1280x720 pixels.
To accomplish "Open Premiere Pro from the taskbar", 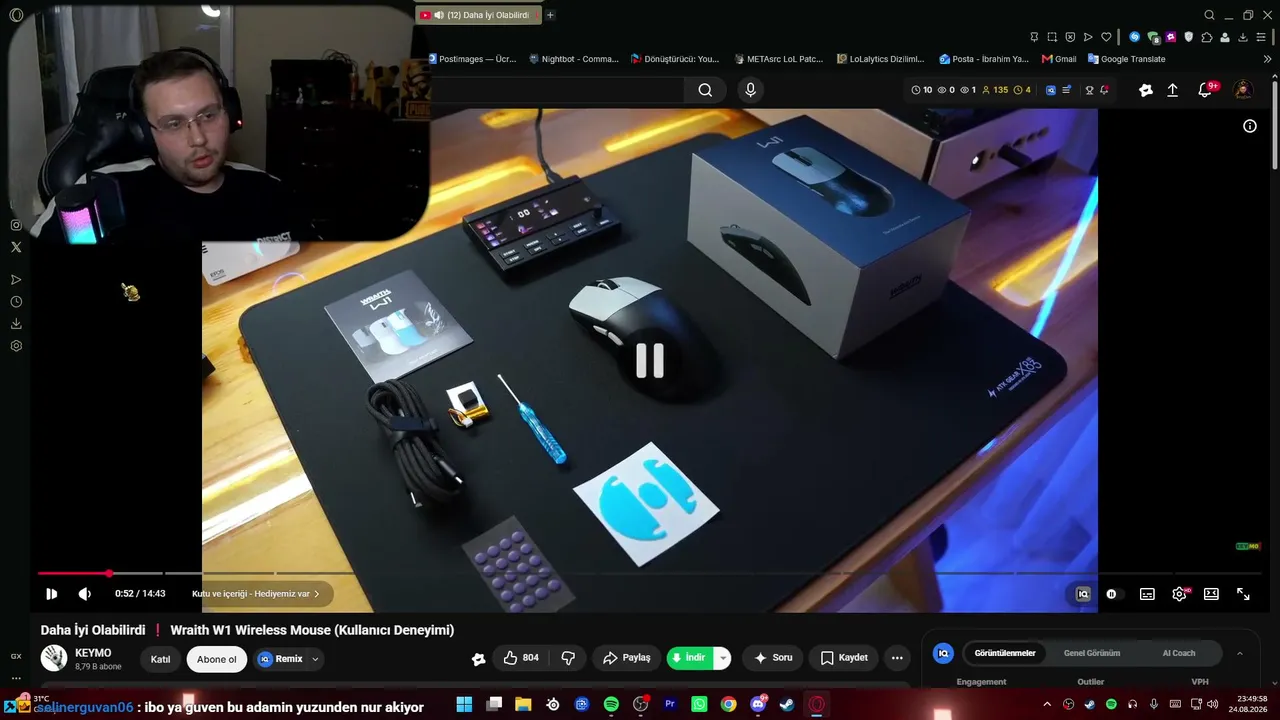I will click(x=670, y=704).
